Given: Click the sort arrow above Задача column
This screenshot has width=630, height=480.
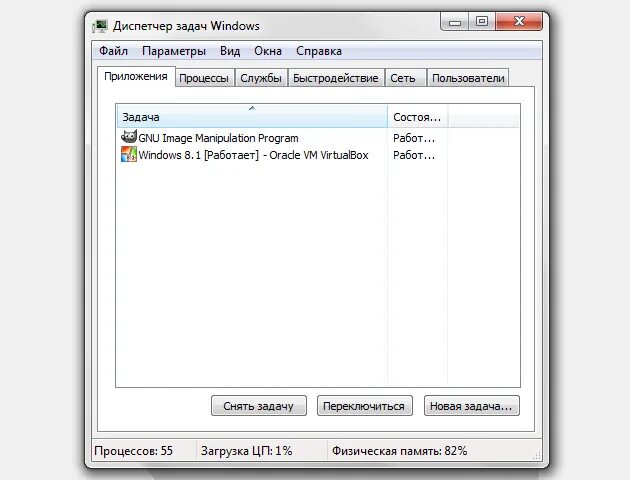Looking at the screenshot, I should 252,108.
